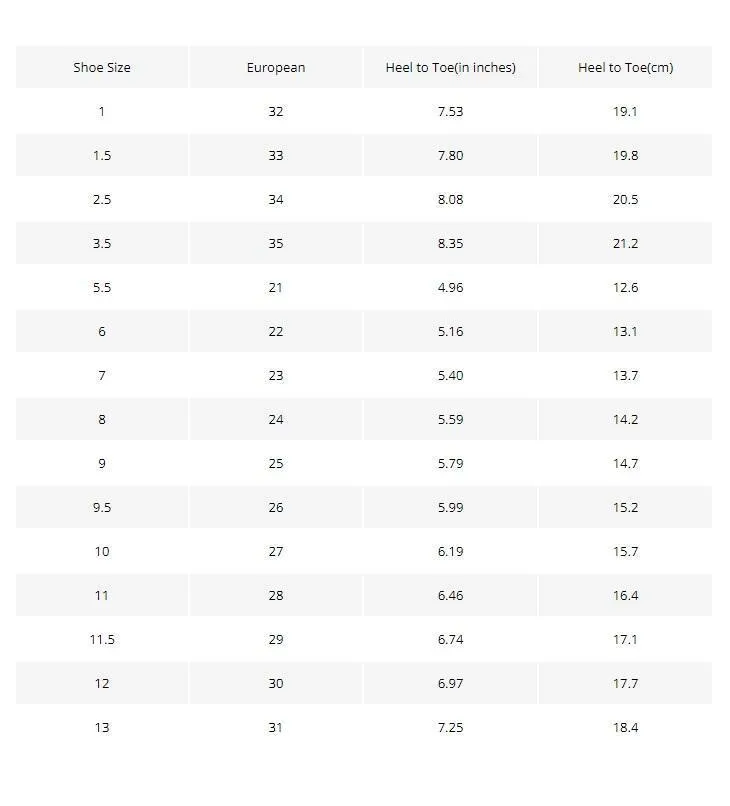Click the European column header
Screen dimensions: 730x806
coord(276,67)
